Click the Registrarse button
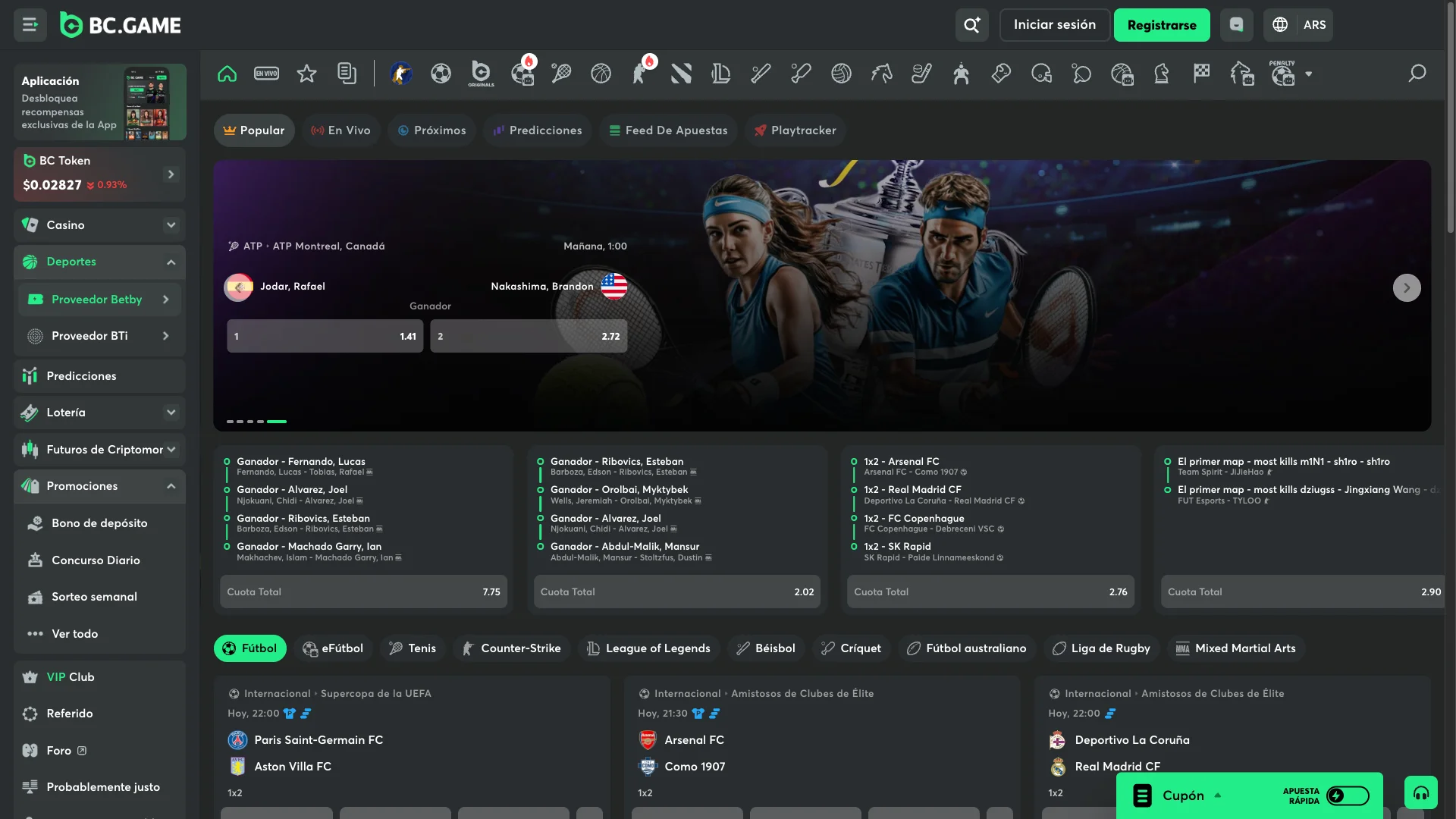Viewport: 1456px width, 819px height. click(x=1162, y=25)
